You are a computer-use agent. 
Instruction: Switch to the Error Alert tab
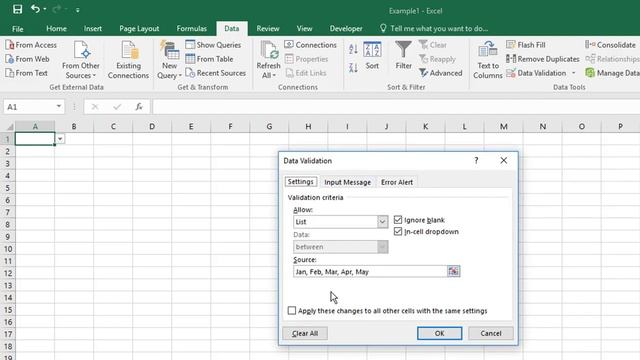397,182
